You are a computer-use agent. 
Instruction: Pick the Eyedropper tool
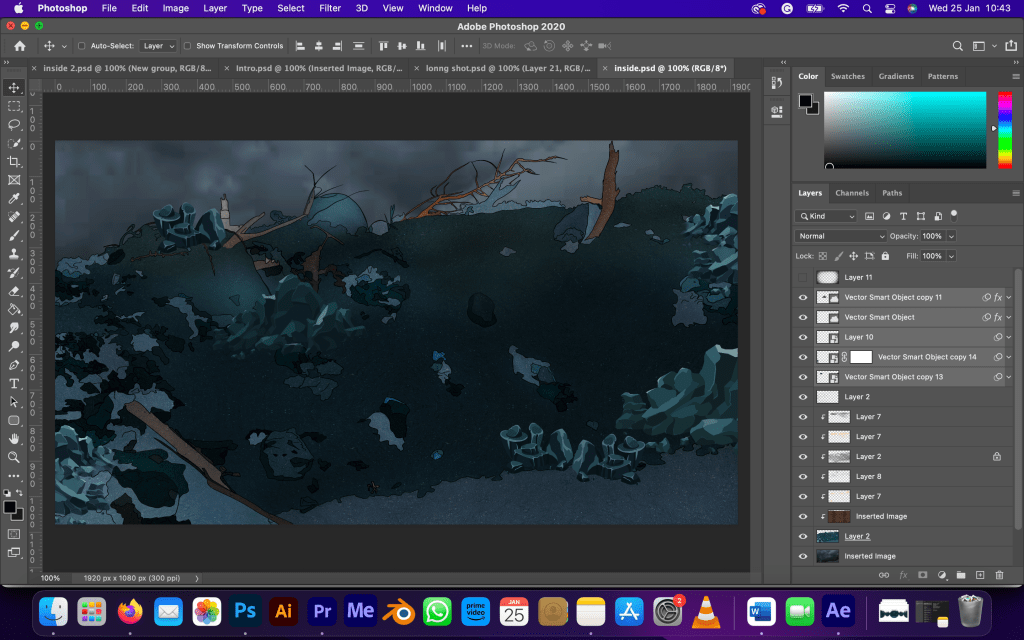click(14, 199)
